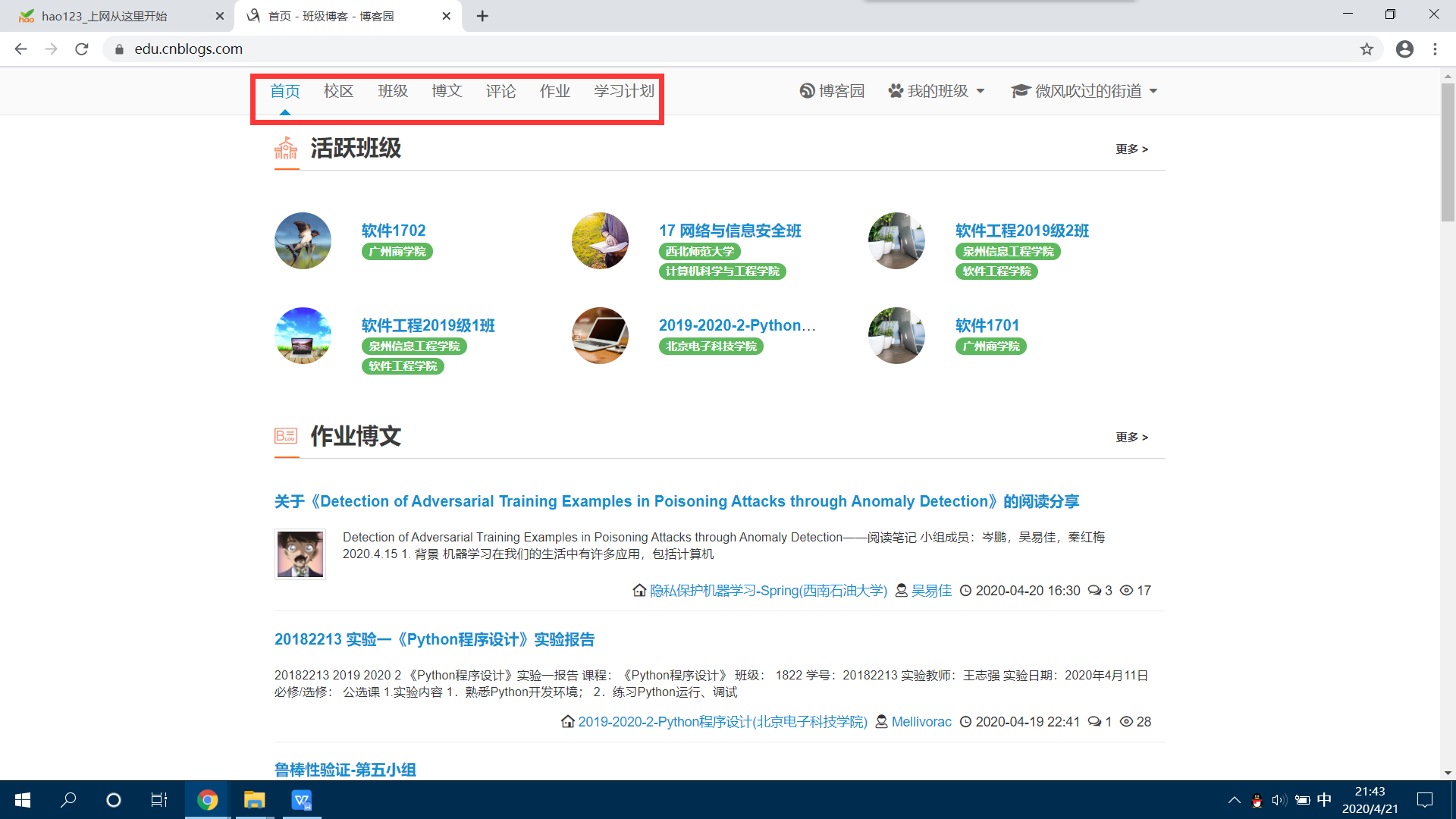Click the browser reload icon
Image resolution: width=1456 pixels, height=819 pixels.
82,49
